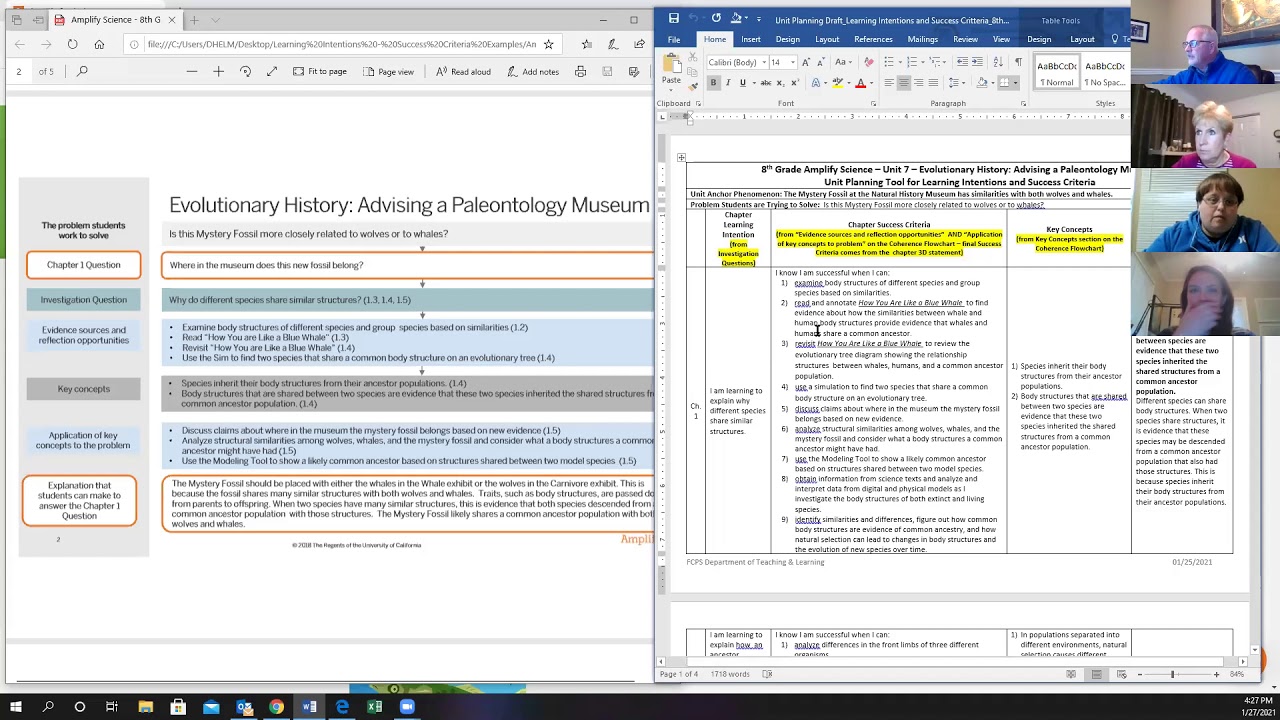Print the PDF document
This screenshot has height=720, width=1280.
click(x=580, y=71)
